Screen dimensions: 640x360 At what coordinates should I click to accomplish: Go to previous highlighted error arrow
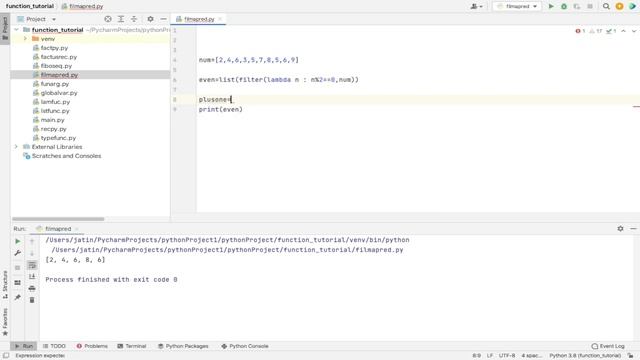pos(623,31)
